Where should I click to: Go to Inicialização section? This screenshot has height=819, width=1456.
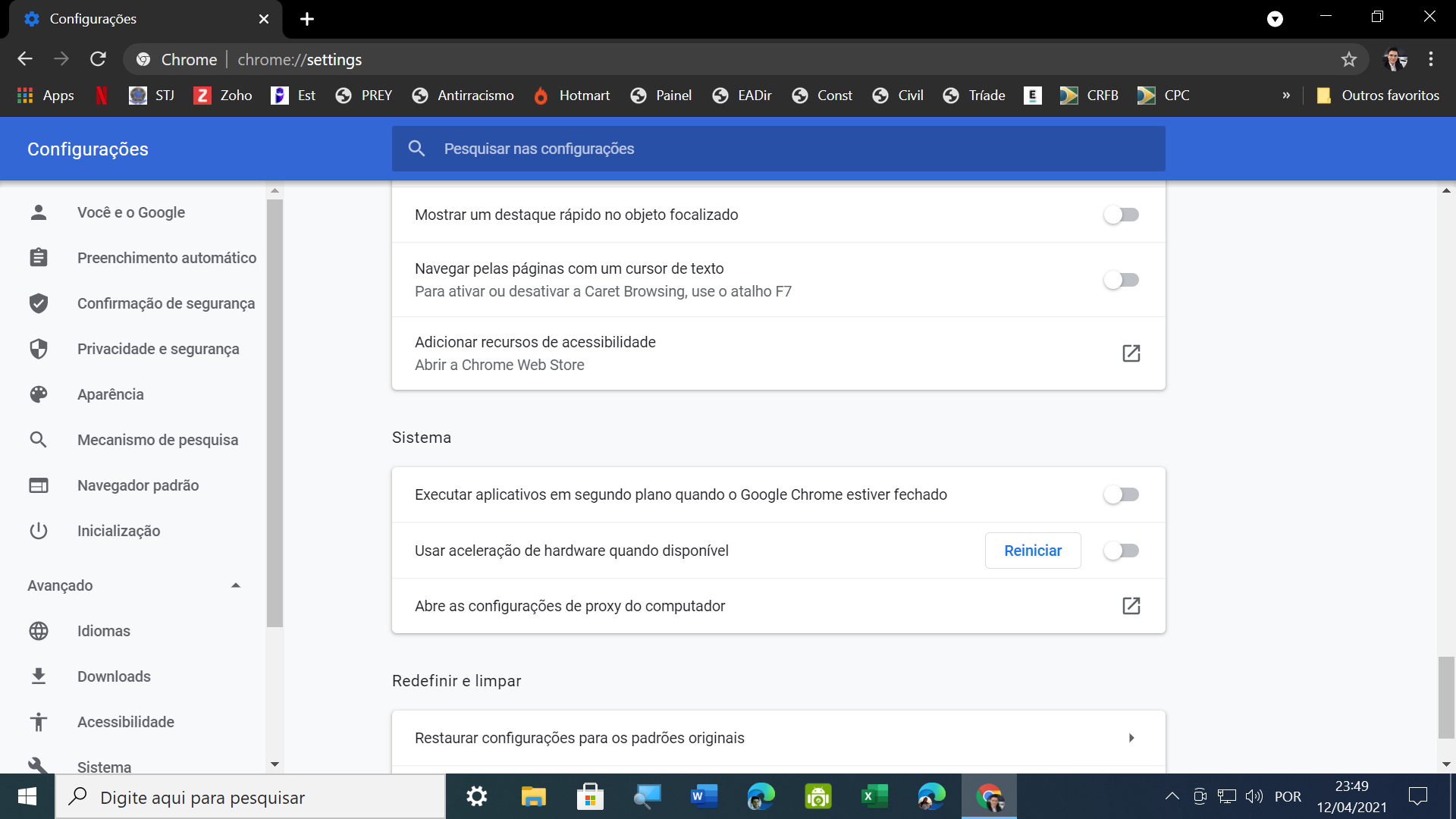coord(118,531)
